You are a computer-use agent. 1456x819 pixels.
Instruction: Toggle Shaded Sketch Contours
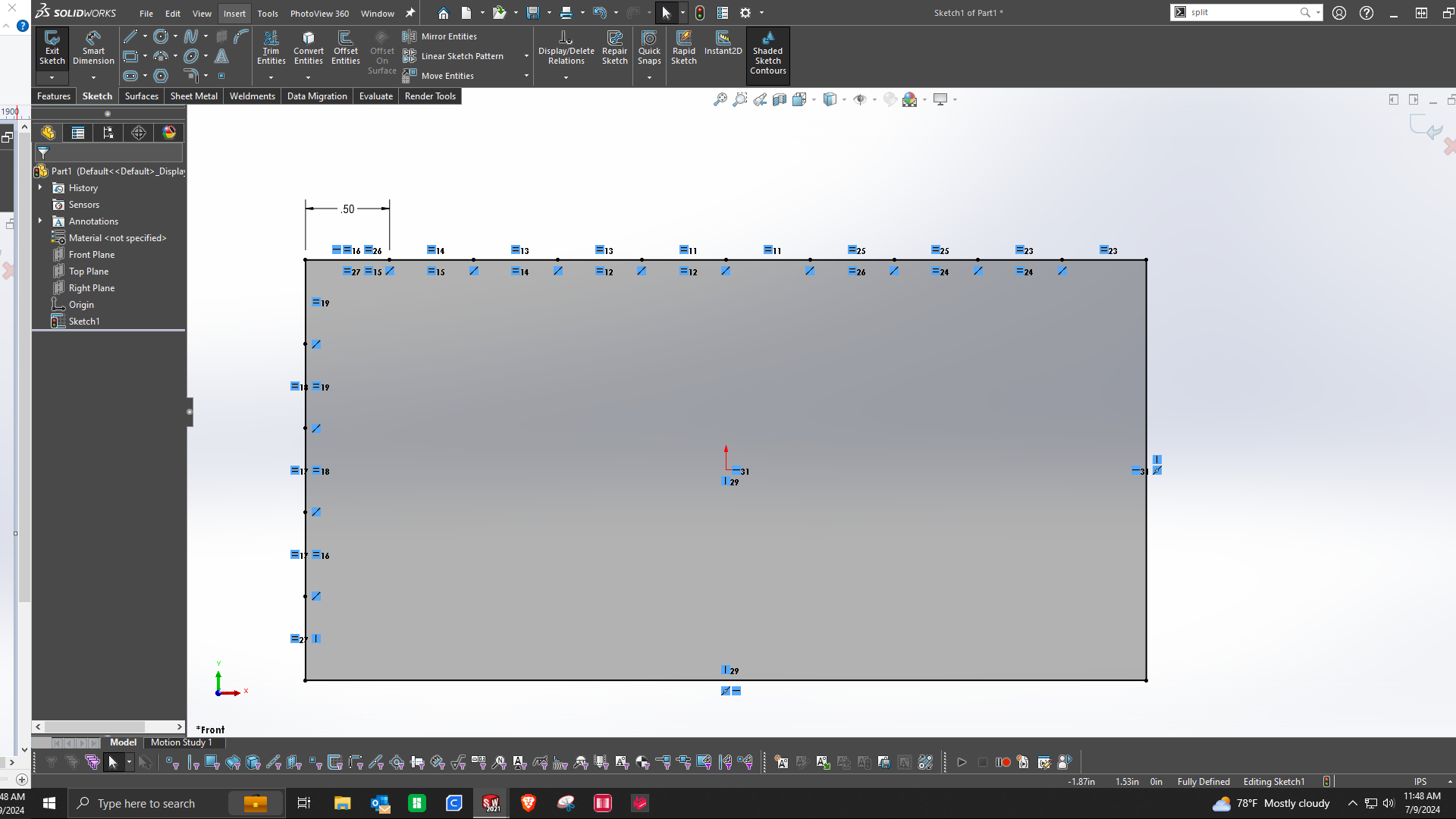pos(767,52)
